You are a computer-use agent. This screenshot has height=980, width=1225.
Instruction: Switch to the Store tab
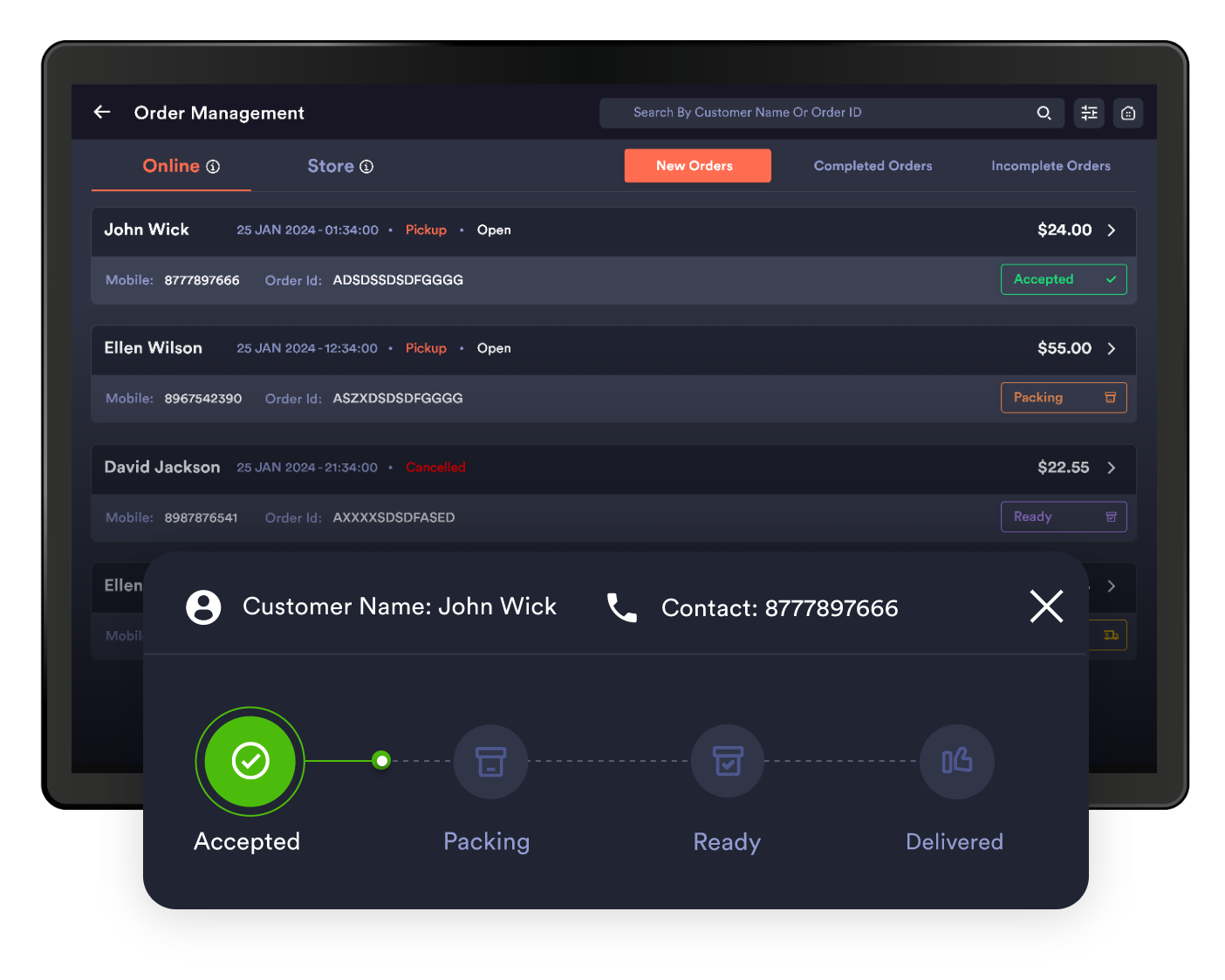click(x=331, y=166)
